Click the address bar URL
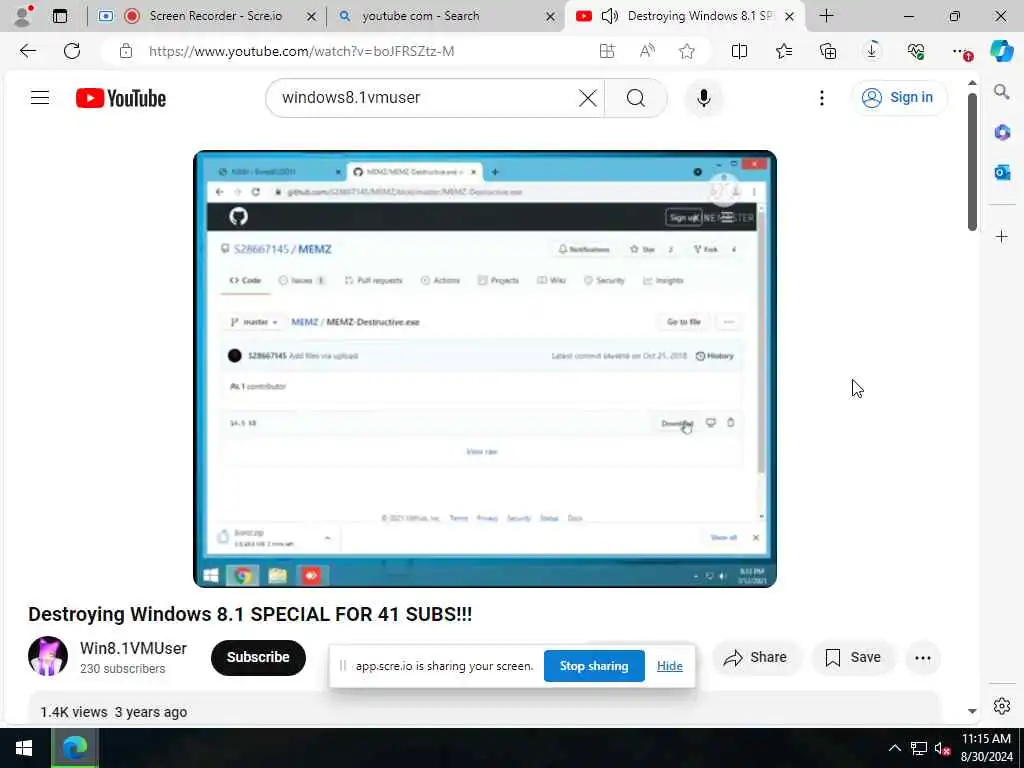Image resolution: width=1024 pixels, height=768 pixels. pyautogui.click(x=301, y=51)
